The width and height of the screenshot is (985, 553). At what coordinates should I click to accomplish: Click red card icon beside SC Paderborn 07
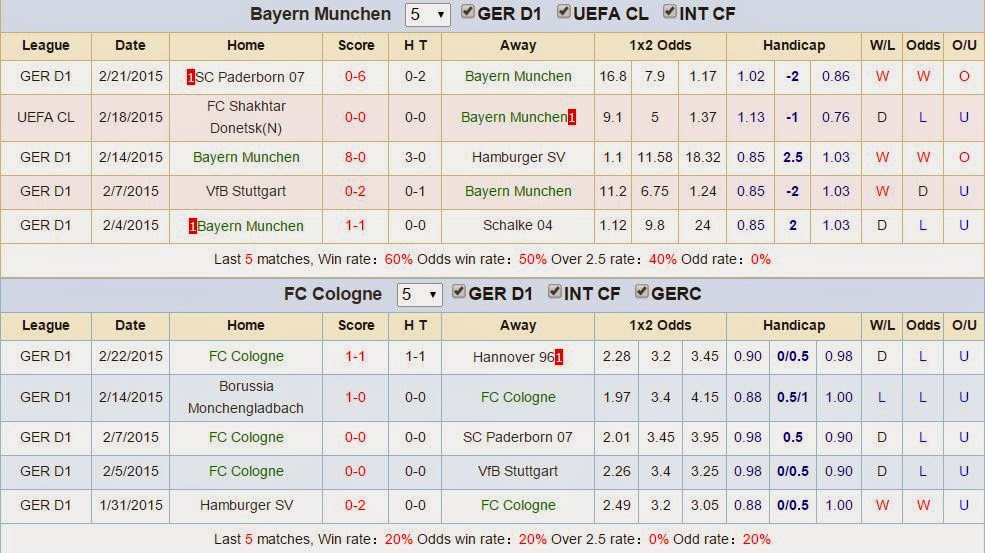191,77
